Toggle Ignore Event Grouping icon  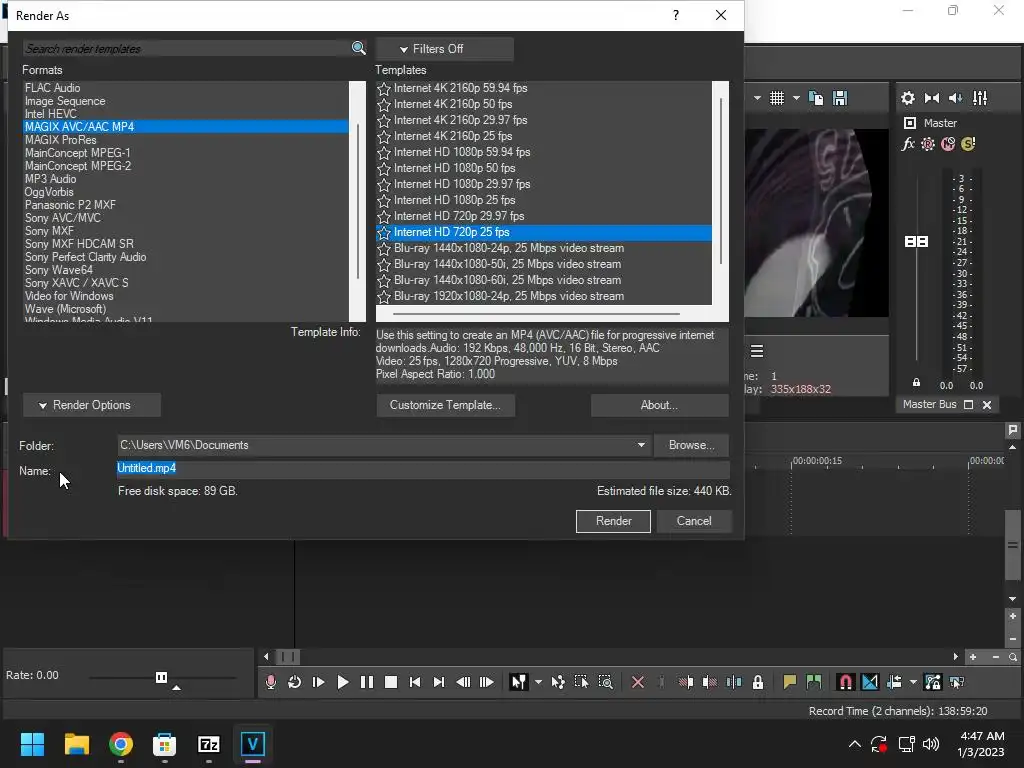(x=957, y=682)
